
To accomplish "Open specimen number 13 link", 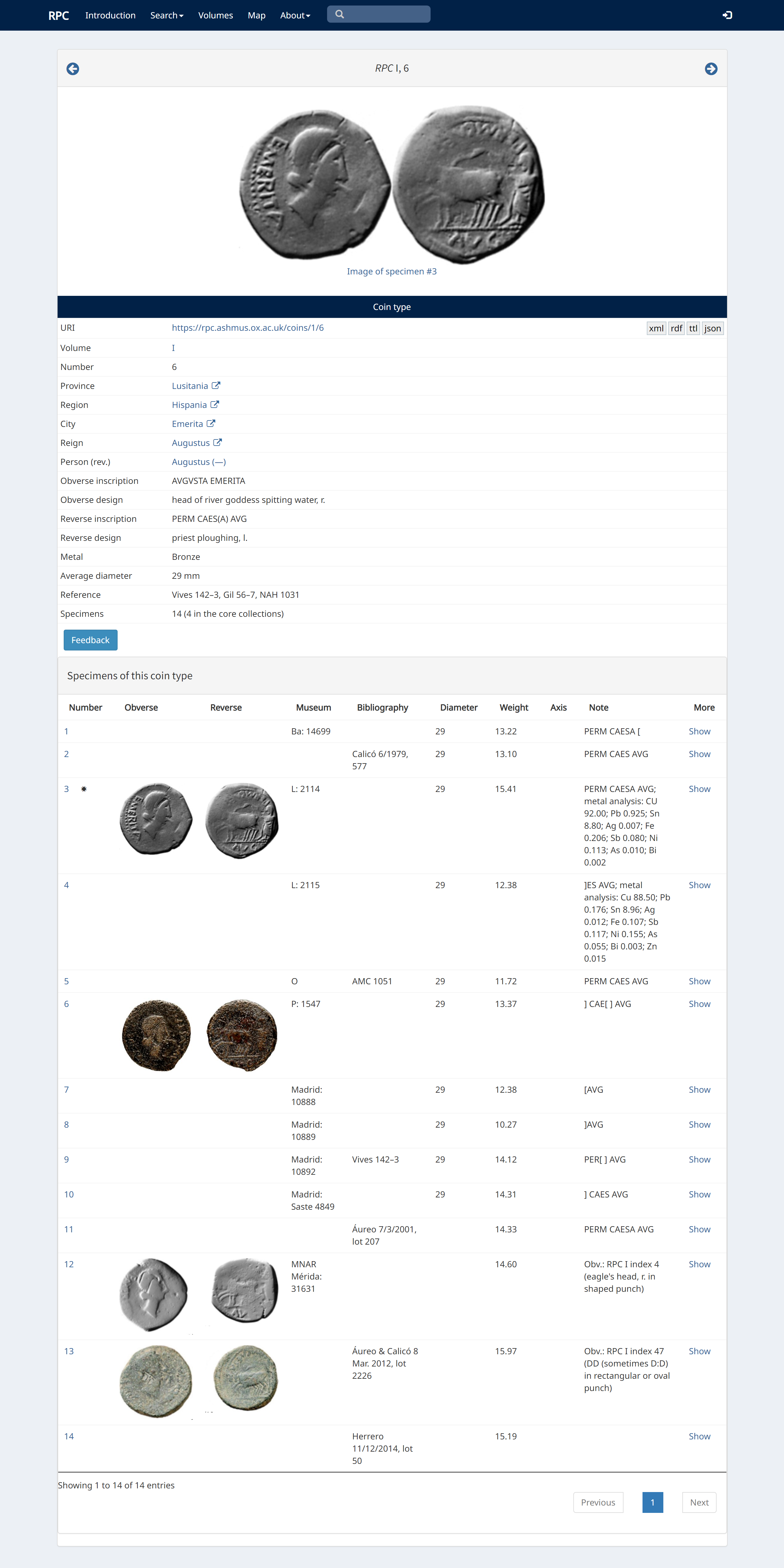I will click(69, 1351).
